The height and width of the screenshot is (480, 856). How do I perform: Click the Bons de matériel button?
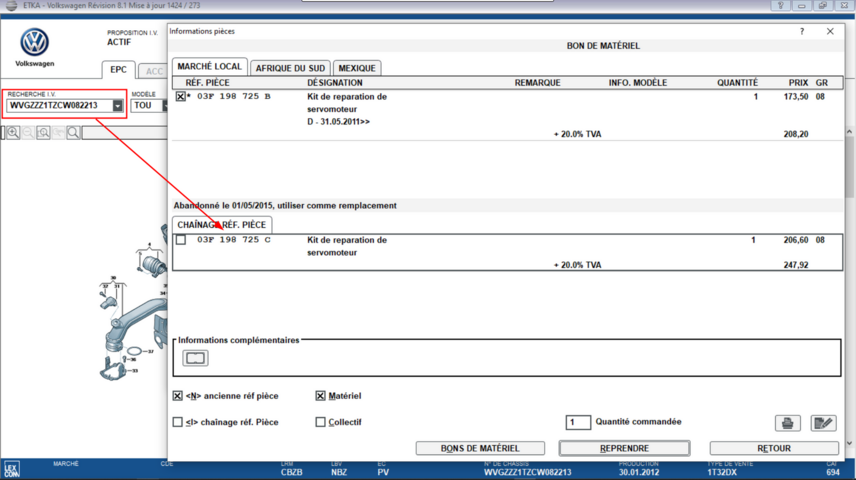click(480, 448)
